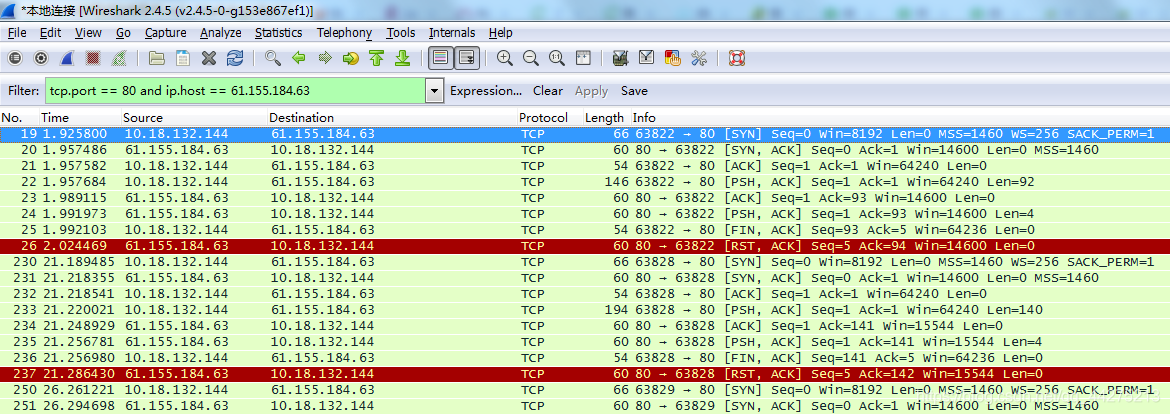Open the Help menu

501,33
